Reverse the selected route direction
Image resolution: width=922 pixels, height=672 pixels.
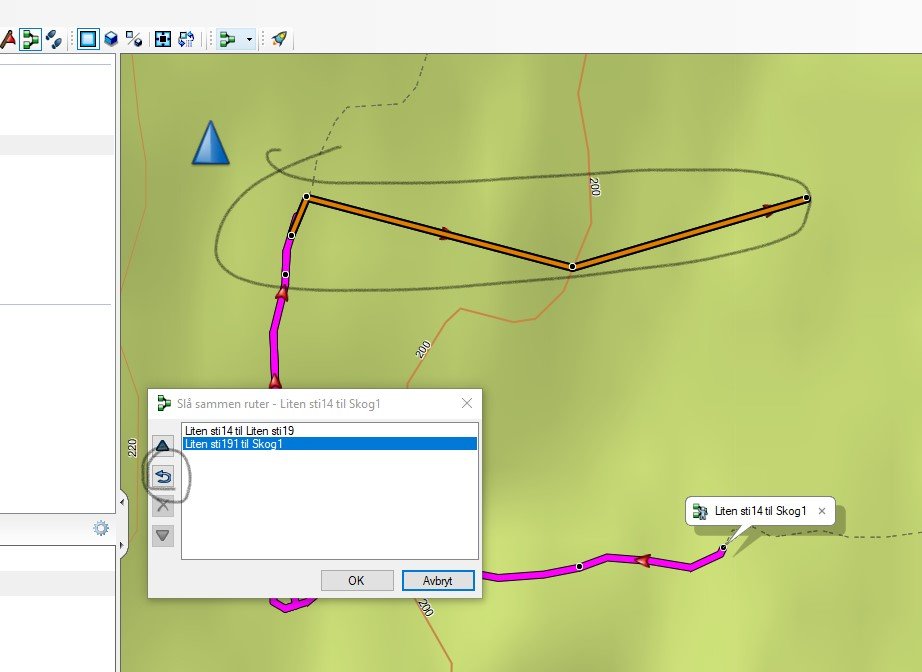tap(163, 476)
